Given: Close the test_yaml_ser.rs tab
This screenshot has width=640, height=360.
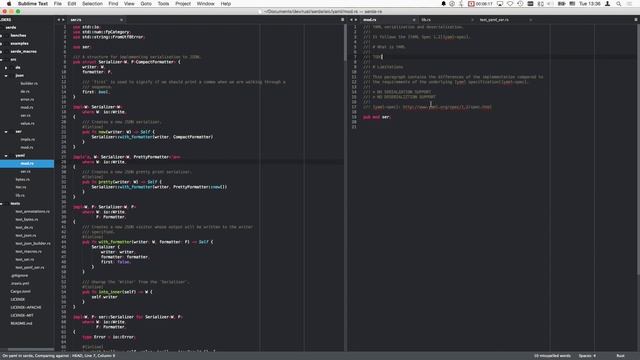Looking at the screenshot, I should [x=531, y=20].
